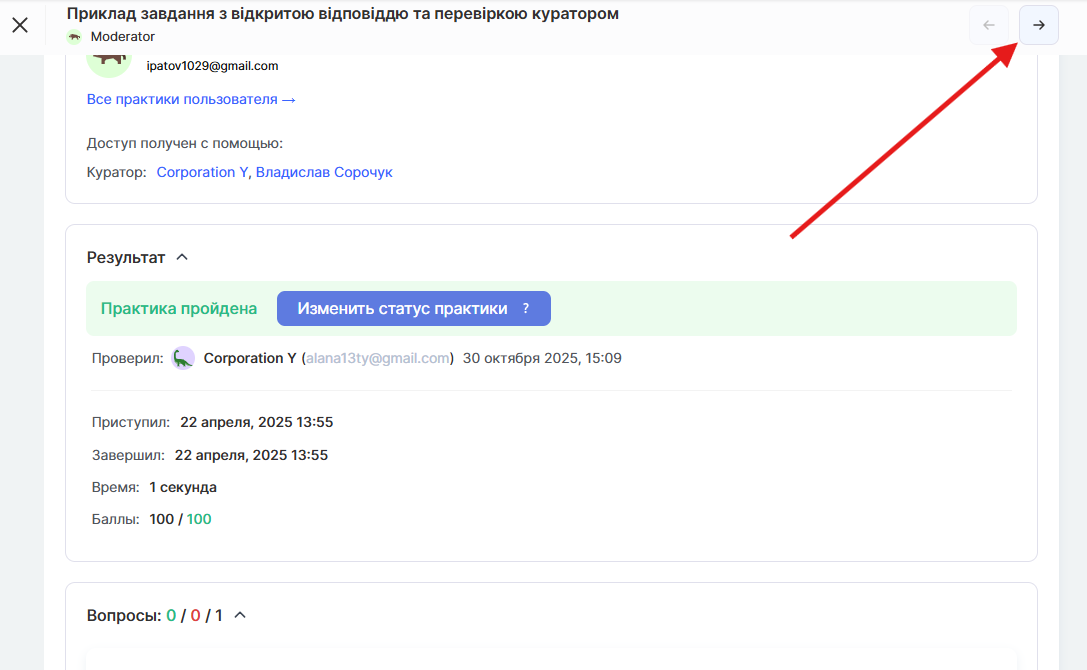The width and height of the screenshot is (1087, 670).
Task: Click the ipatov1029@gmail.com user email
Action: [212, 66]
